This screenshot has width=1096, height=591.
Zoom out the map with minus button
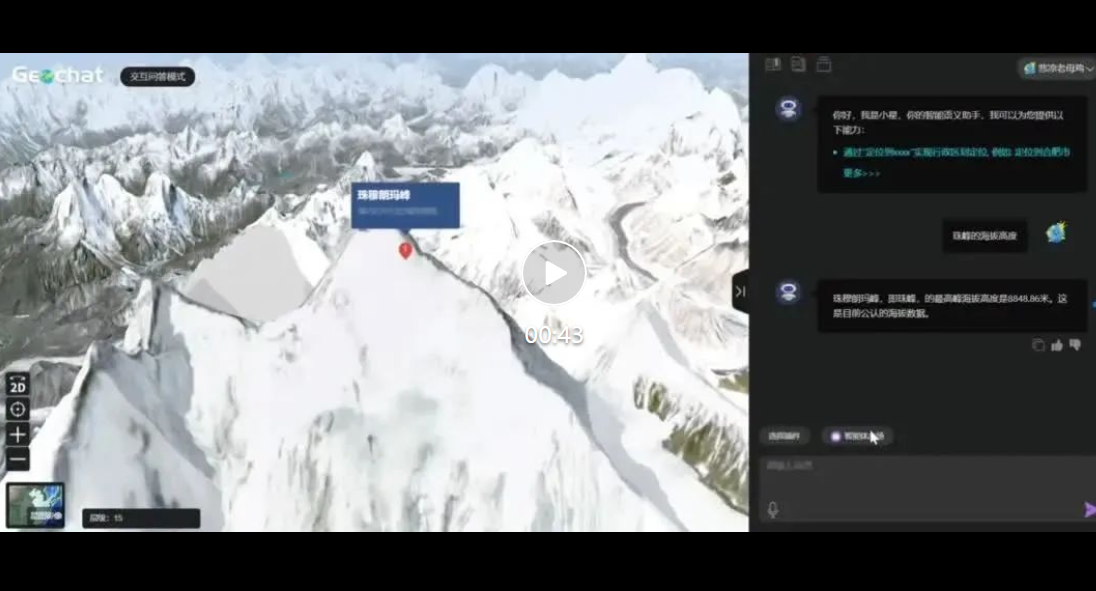tap(18, 459)
